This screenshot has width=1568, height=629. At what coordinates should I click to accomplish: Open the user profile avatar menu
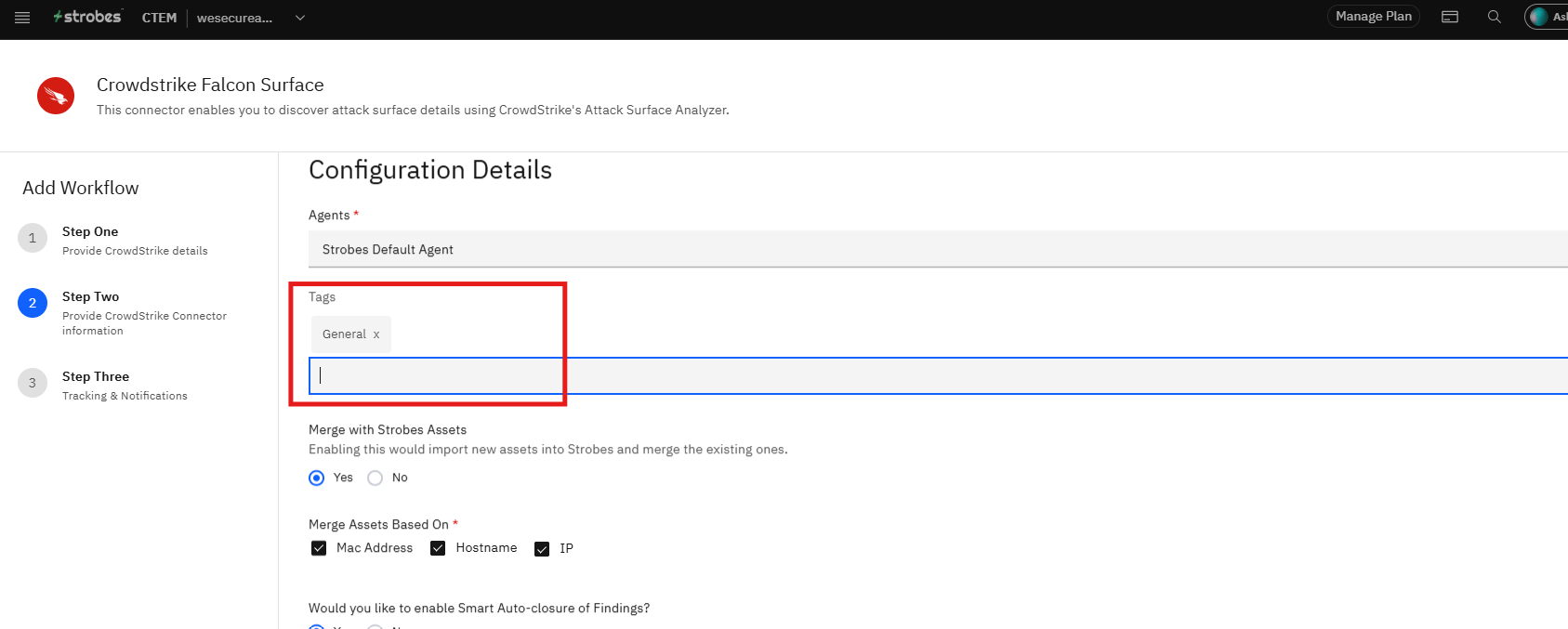tap(1546, 17)
